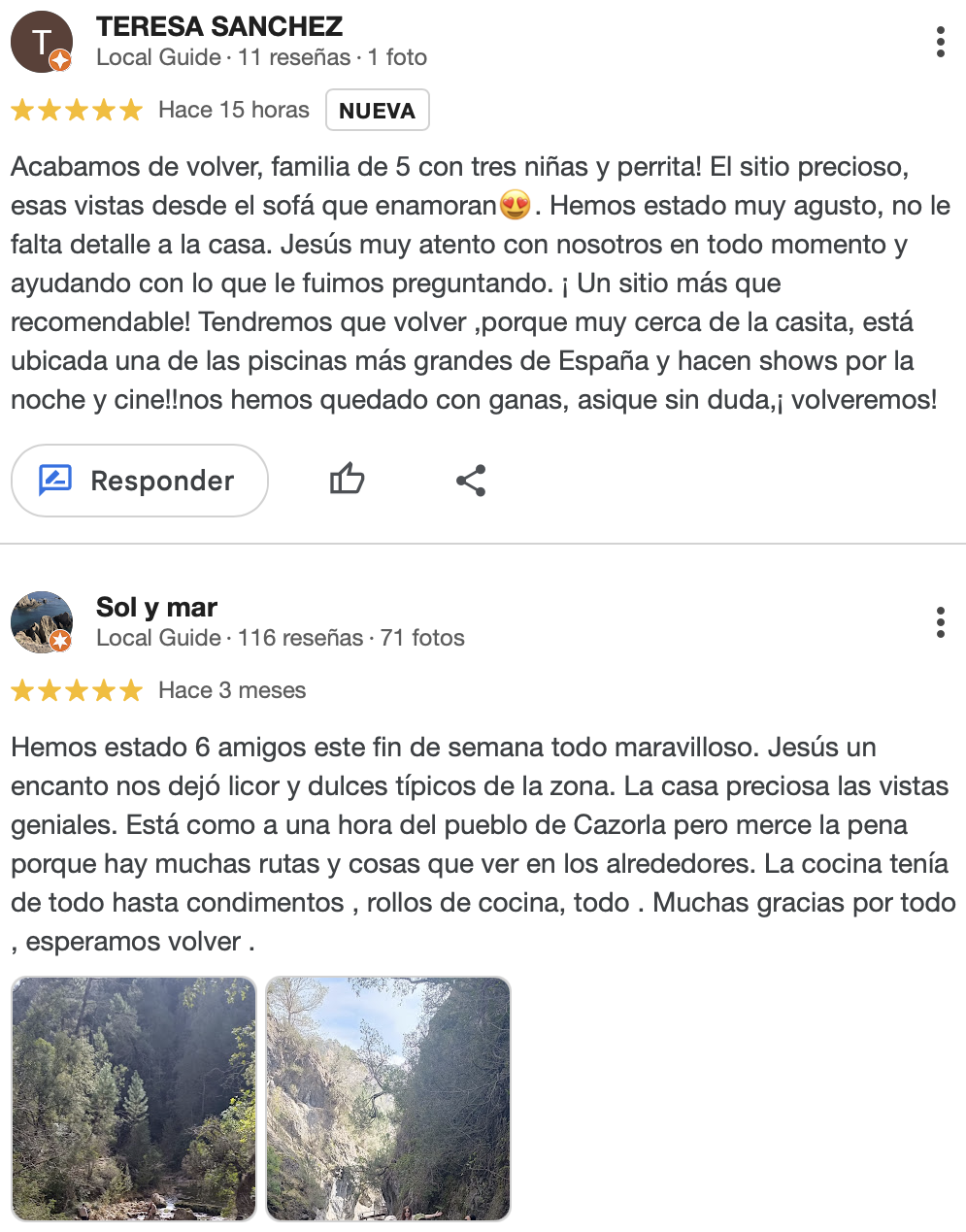
Task: Click the Responder button
Action: click(x=140, y=481)
